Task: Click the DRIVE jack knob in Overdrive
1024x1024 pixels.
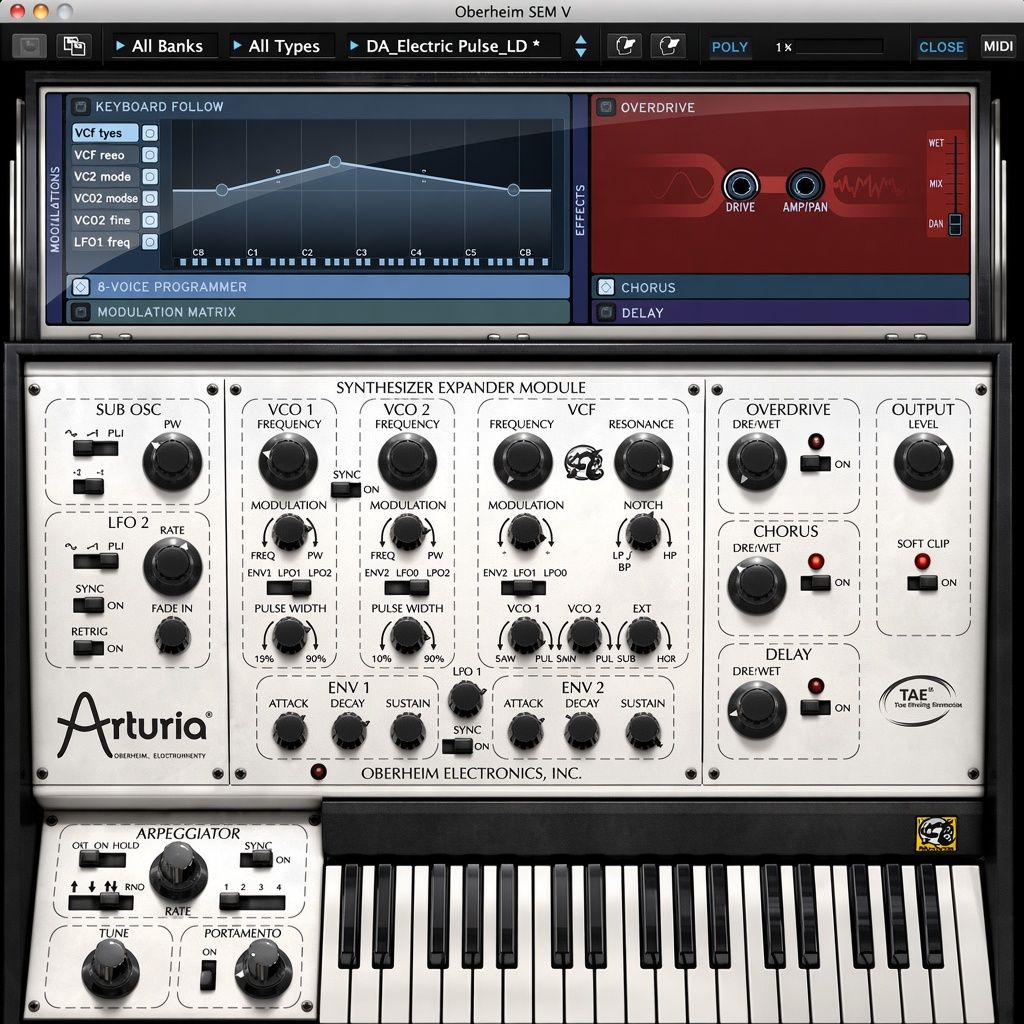Action: click(741, 185)
